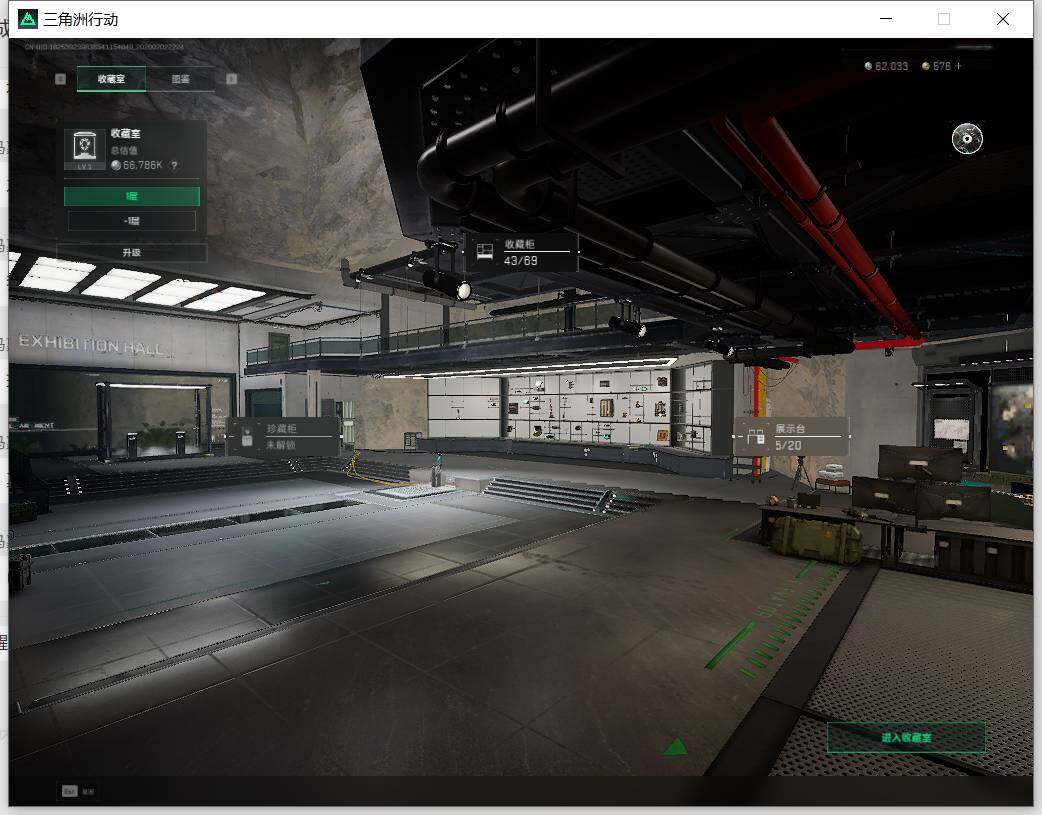Screen dimensions: 1042x815
Task: Switch to the 收藏室 tab
Action: (111, 79)
